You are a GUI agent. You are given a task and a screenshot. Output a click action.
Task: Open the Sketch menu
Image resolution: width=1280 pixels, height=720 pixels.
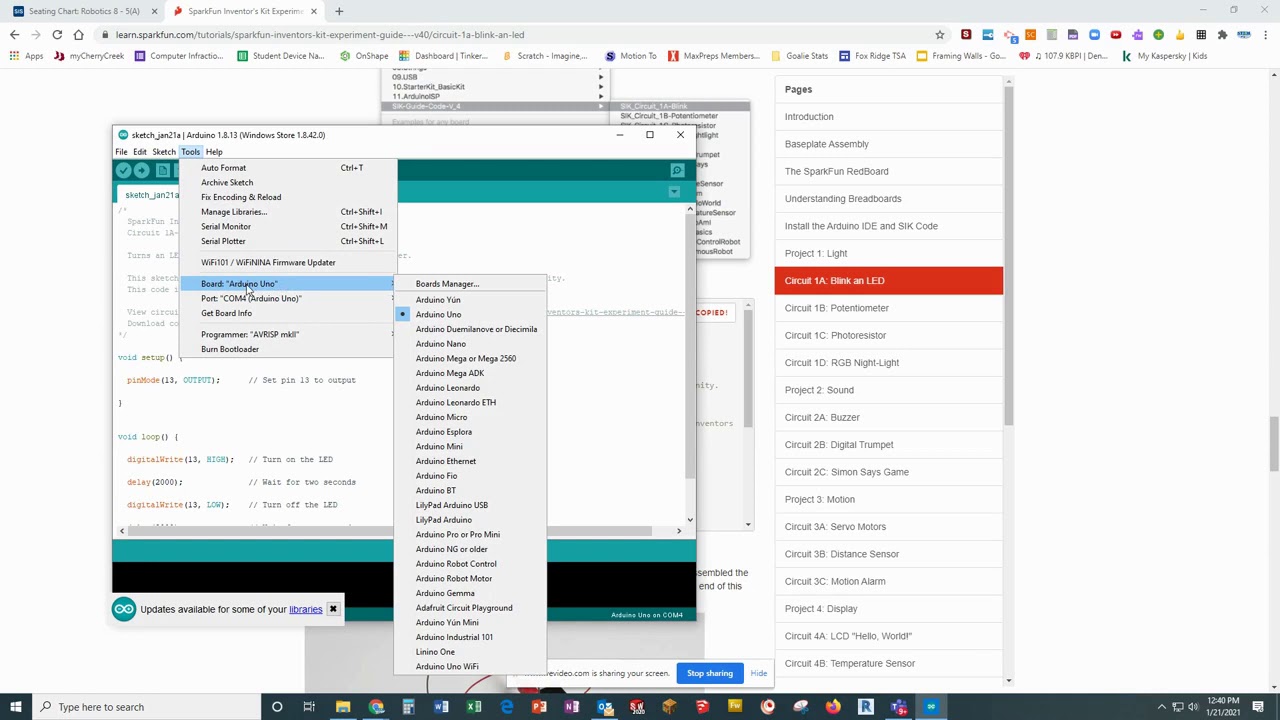pos(164,152)
